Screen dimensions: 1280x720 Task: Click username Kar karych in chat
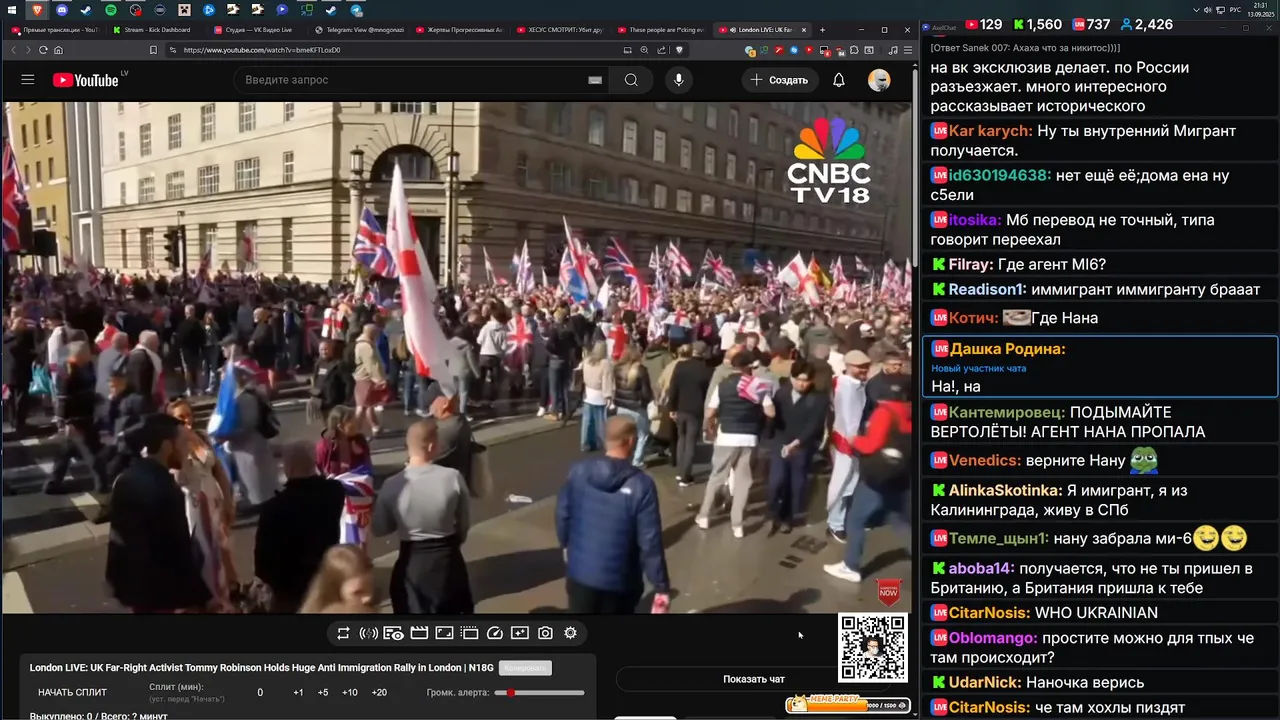pyautogui.click(x=990, y=131)
